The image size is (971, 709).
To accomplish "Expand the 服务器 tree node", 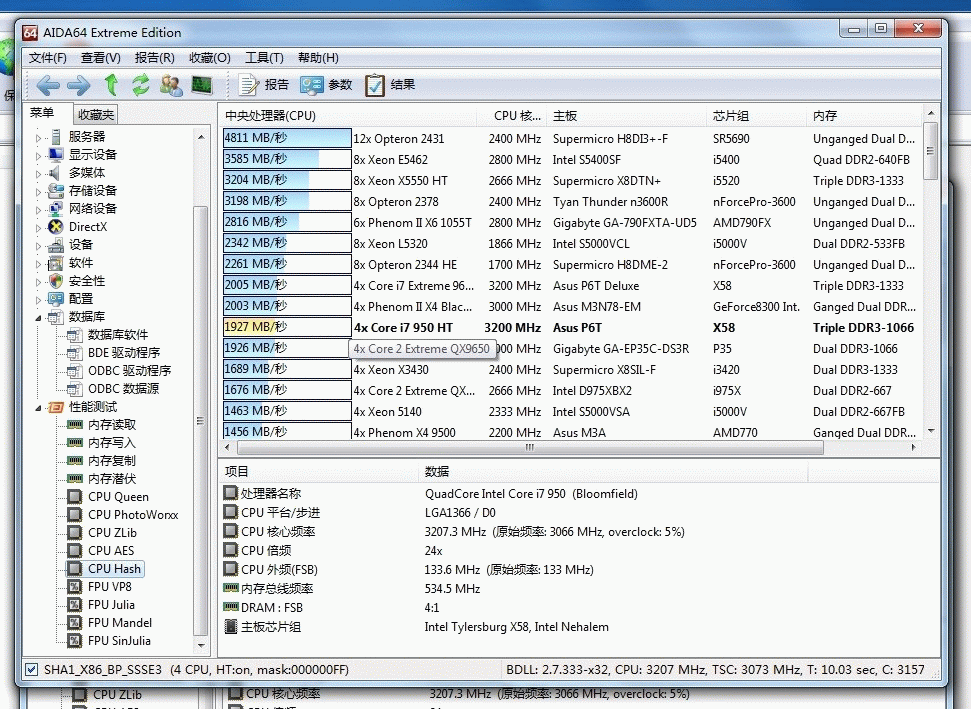I will point(40,137).
